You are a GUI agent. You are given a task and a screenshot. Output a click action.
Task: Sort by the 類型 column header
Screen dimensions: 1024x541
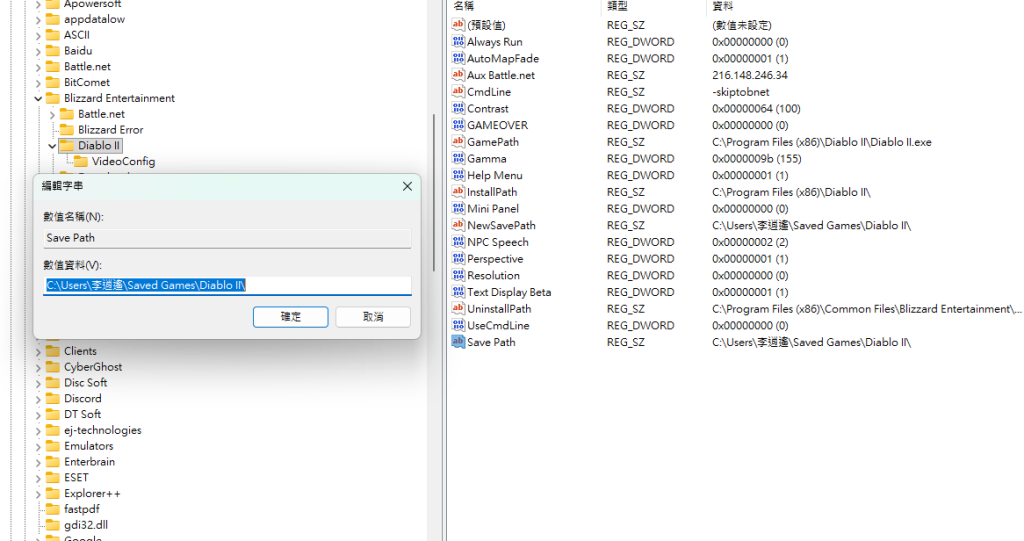617,6
